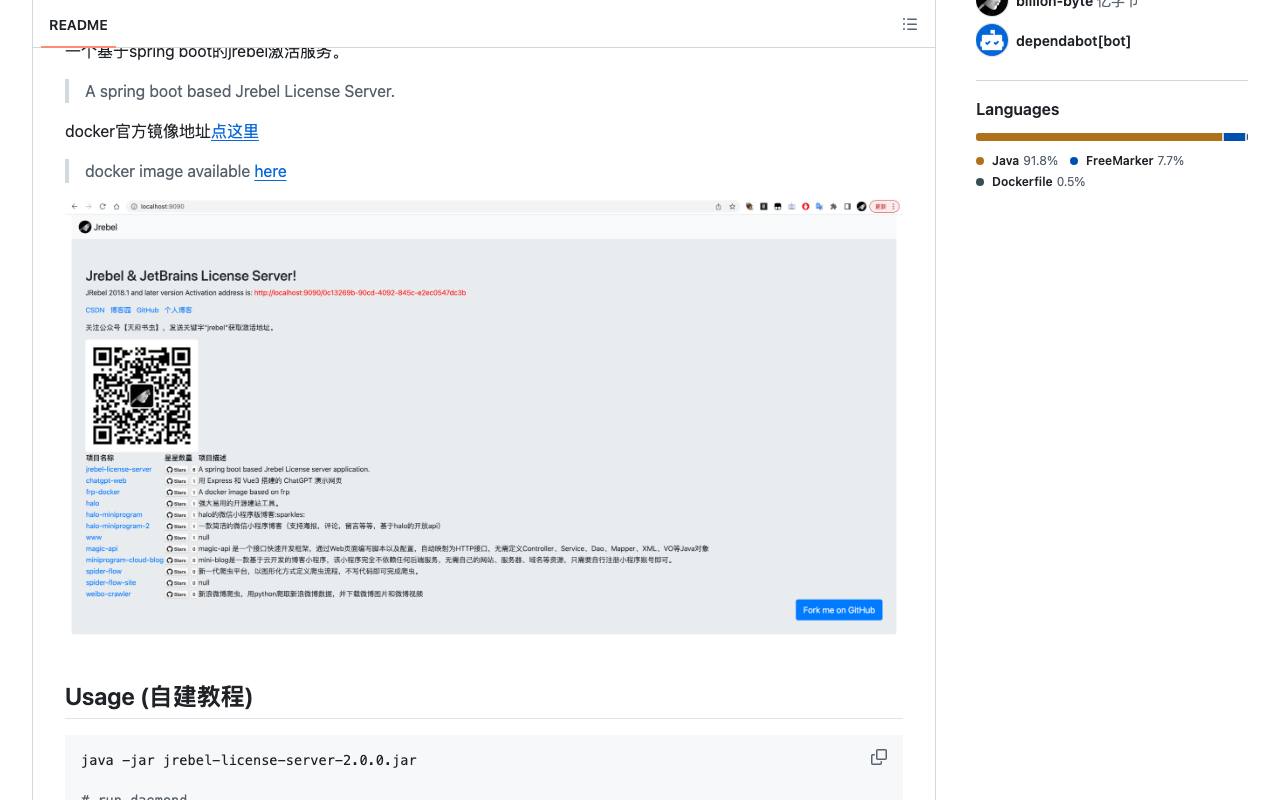Click the blue FreeMarker language bar segment
The image size is (1280, 800).
click(x=1234, y=137)
